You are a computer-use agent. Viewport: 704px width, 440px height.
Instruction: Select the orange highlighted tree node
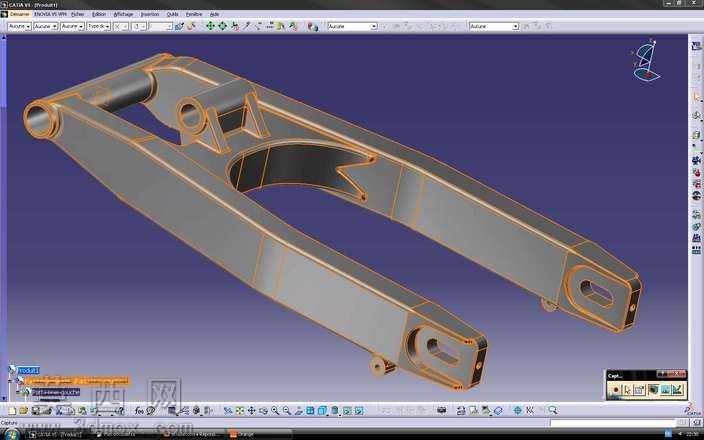coord(77,382)
